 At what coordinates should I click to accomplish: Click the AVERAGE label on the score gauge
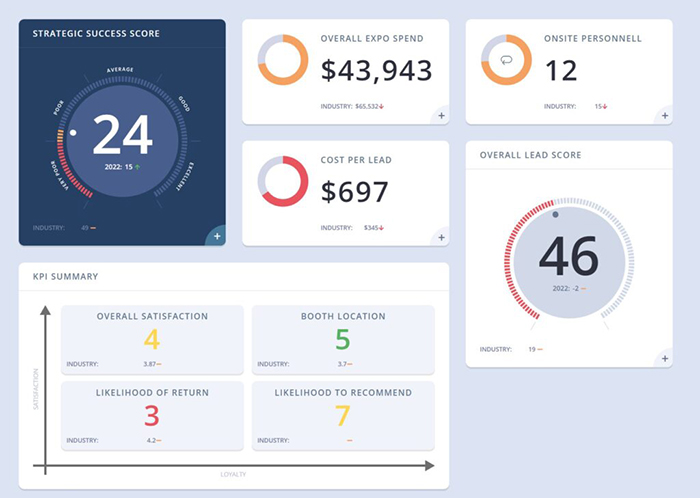pyautogui.click(x=120, y=70)
